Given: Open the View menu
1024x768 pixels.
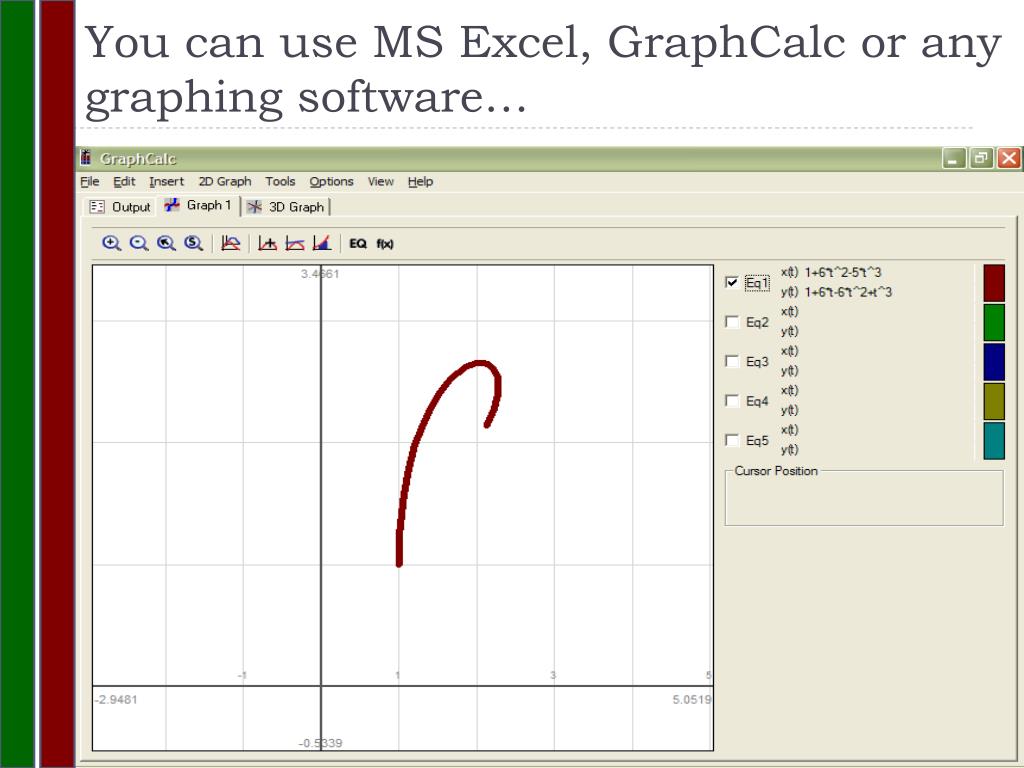Looking at the screenshot, I should (x=381, y=182).
